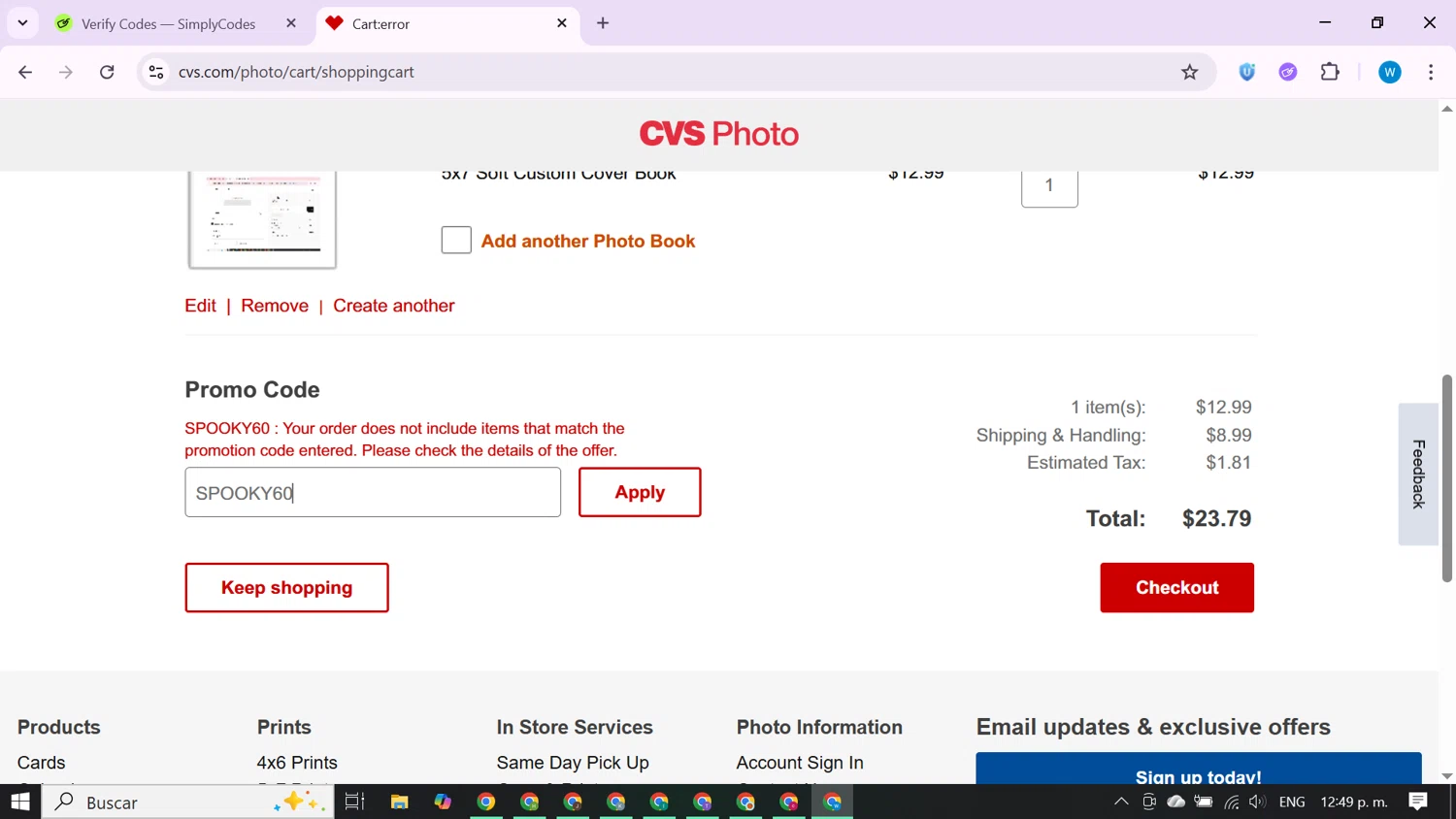Viewport: 1456px width, 819px height.
Task: Go forward in browser history
Action: [x=66, y=72]
